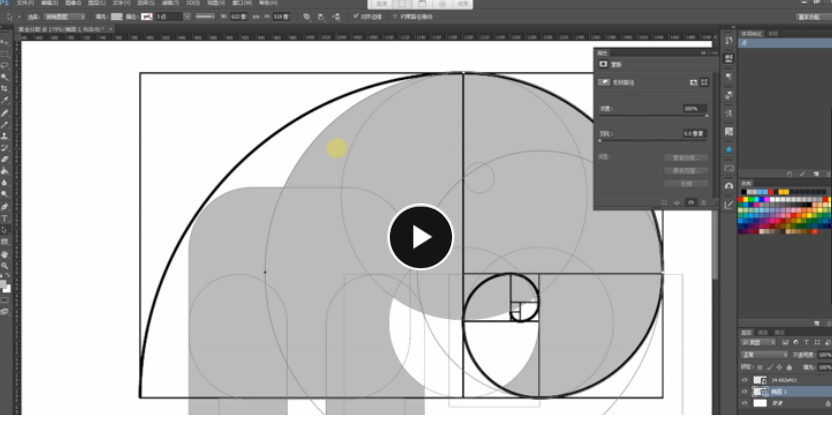
Task: Open the Select layer-mode dropdown in options bar
Action: 65,16
